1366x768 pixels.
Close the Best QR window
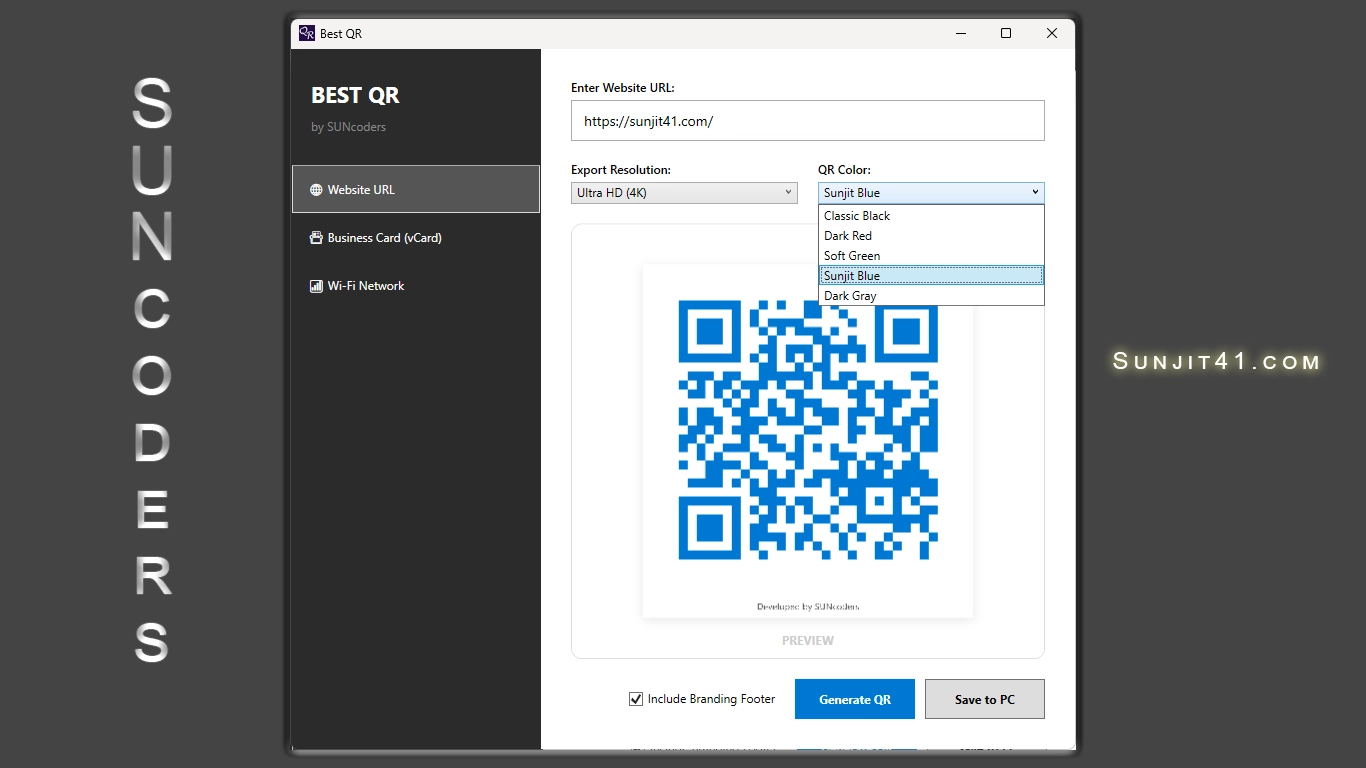pyautogui.click(x=1052, y=33)
